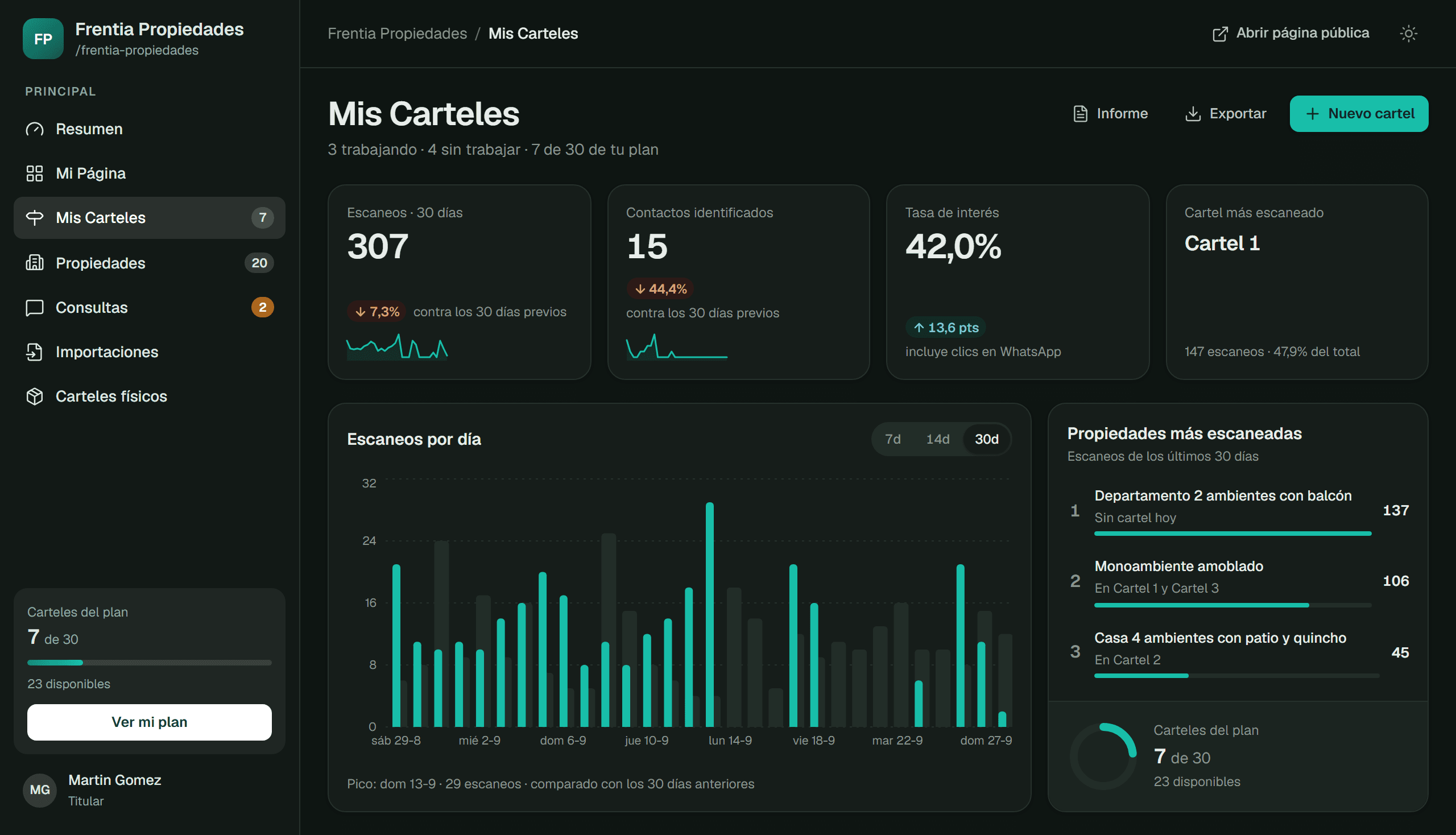Image resolution: width=1456 pixels, height=835 pixels.
Task: Click the 13,6 pts increase badge
Action: [945, 328]
